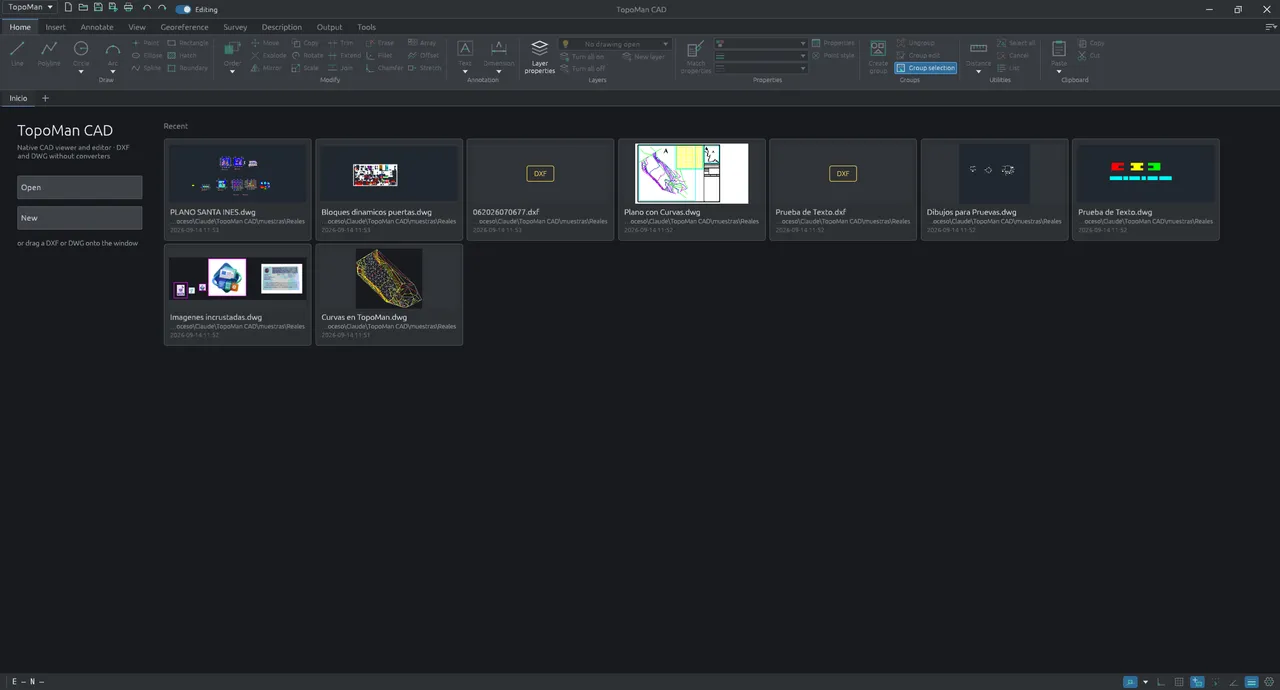This screenshot has width=1280, height=690.
Task: Click the Match properties tool
Action: click(696, 57)
